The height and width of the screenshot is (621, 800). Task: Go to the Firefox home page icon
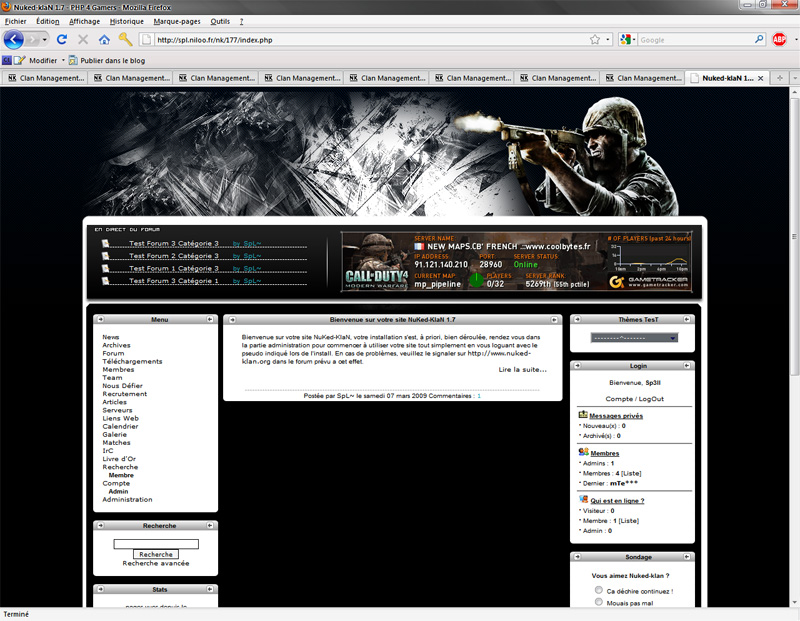tap(104, 40)
